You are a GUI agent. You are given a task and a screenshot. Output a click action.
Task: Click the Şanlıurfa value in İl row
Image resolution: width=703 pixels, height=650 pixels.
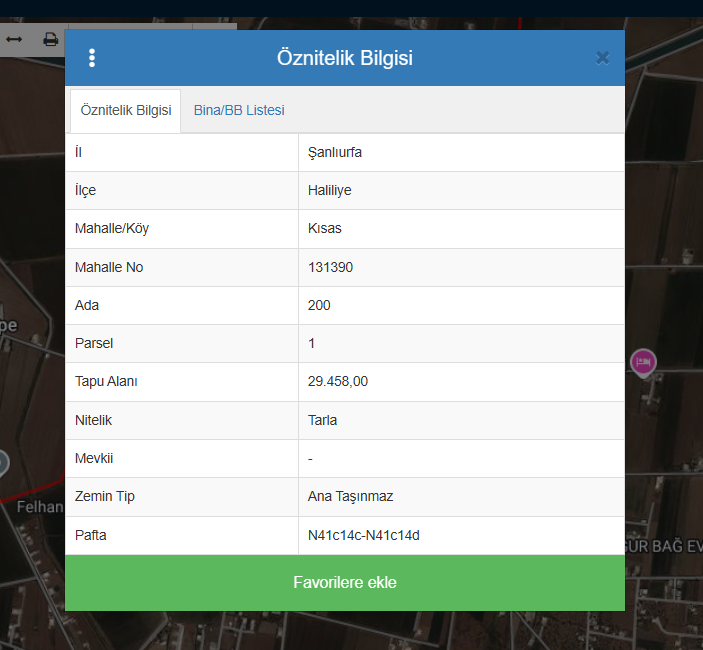(335, 152)
